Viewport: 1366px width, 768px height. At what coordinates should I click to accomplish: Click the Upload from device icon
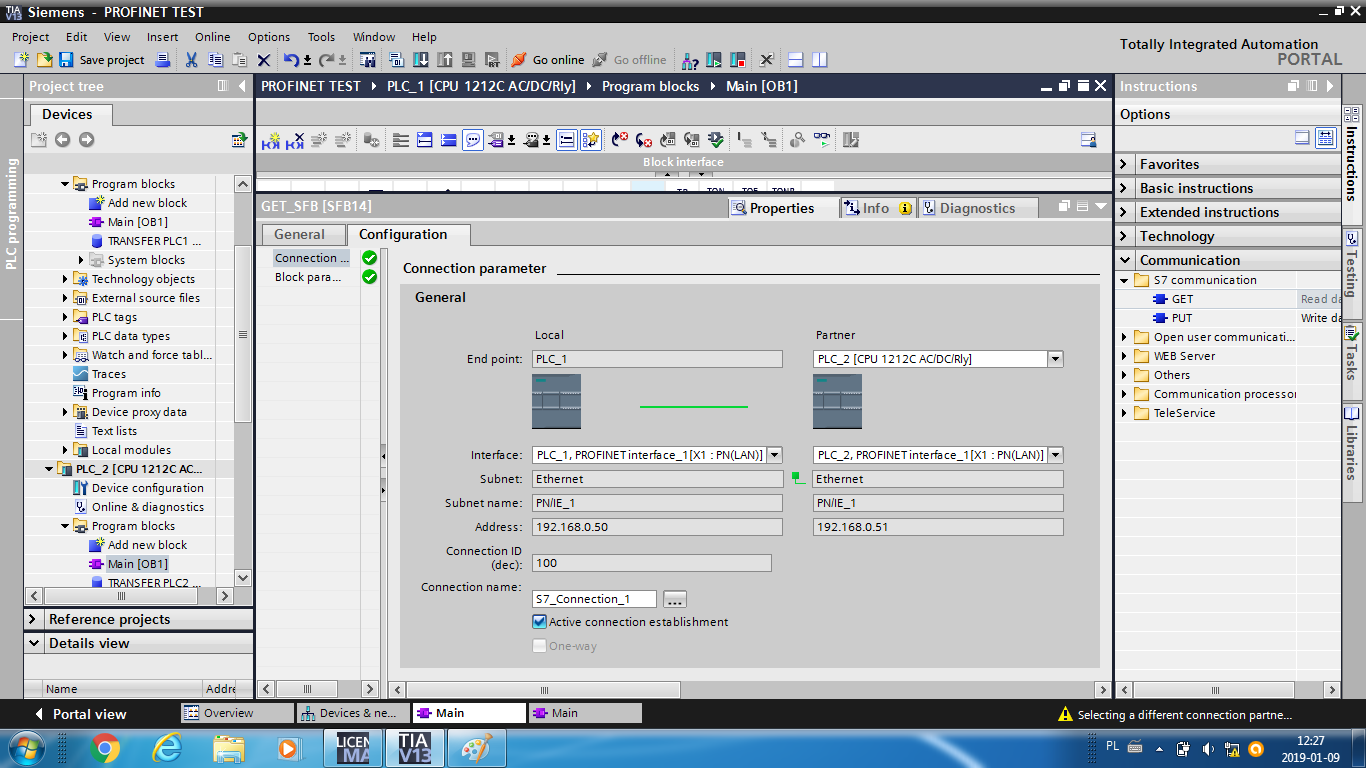pos(444,60)
